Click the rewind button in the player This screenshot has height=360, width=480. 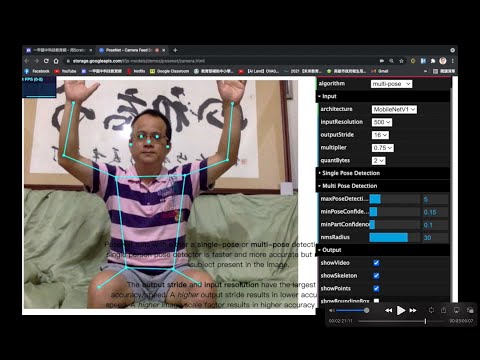coord(388,310)
